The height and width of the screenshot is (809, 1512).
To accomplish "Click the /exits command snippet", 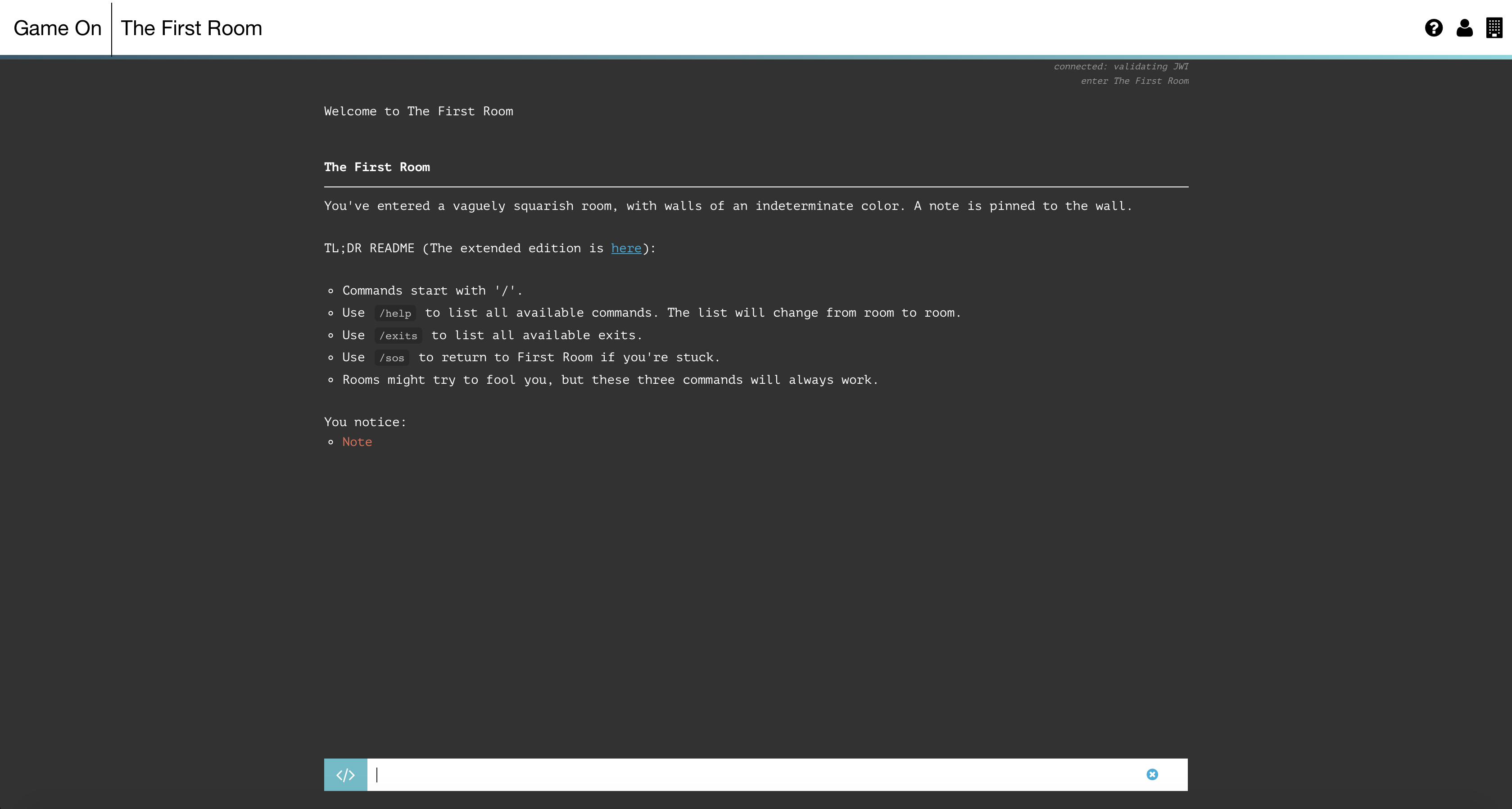I will pos(398,336).
